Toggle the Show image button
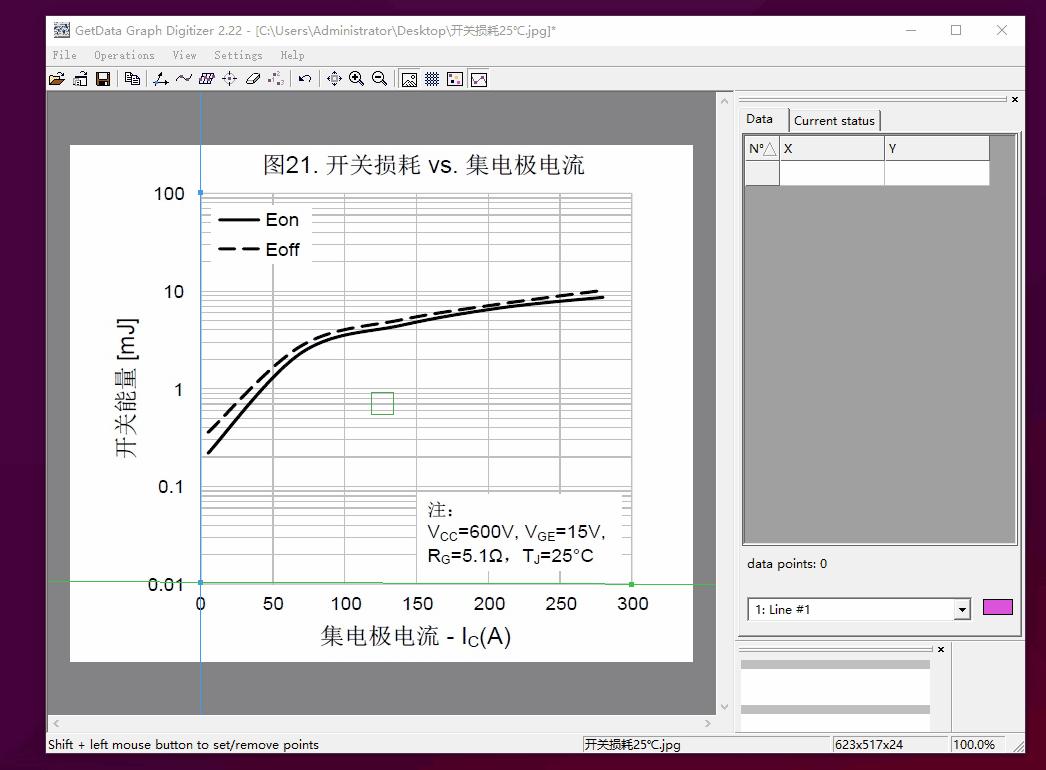1046x770 pixels. click(x=409, y=79)
